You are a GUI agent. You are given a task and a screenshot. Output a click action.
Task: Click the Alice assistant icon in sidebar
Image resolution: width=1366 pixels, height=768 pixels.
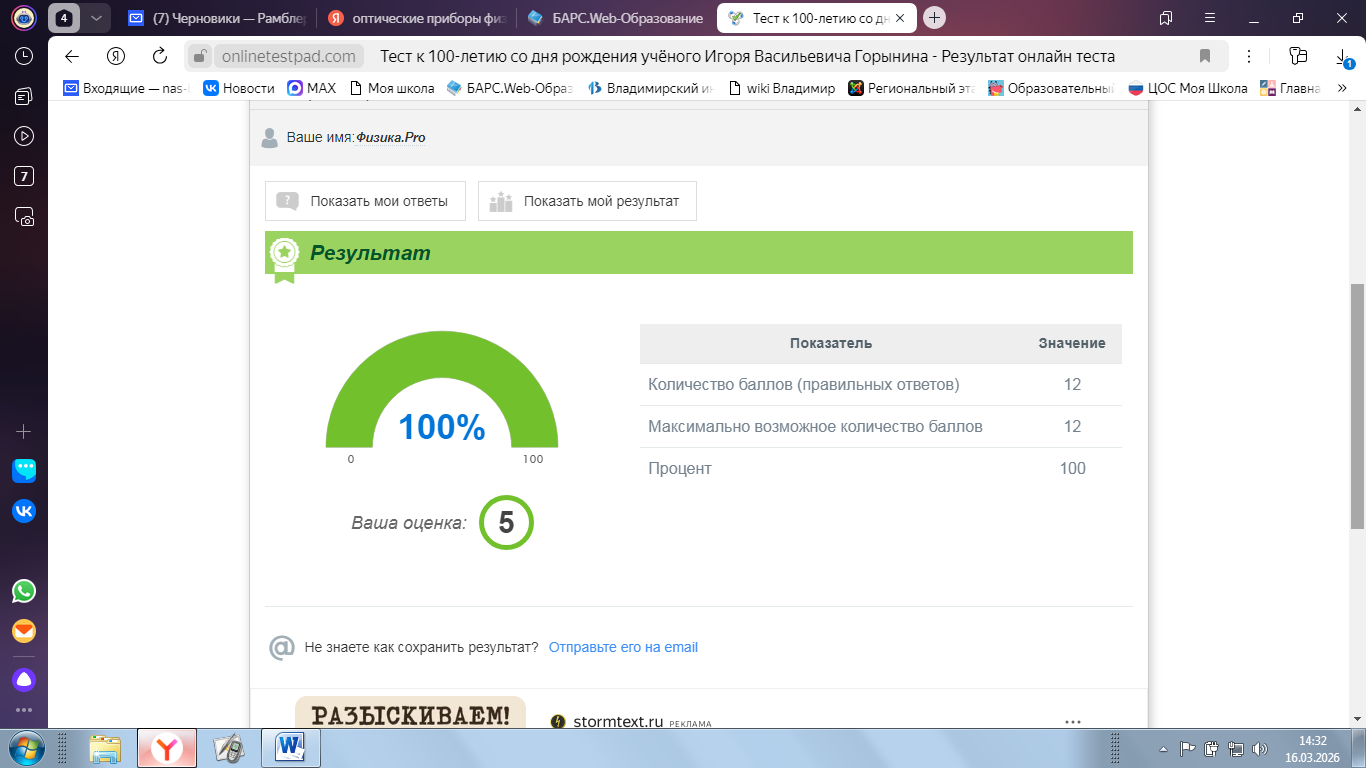[24, 680]
